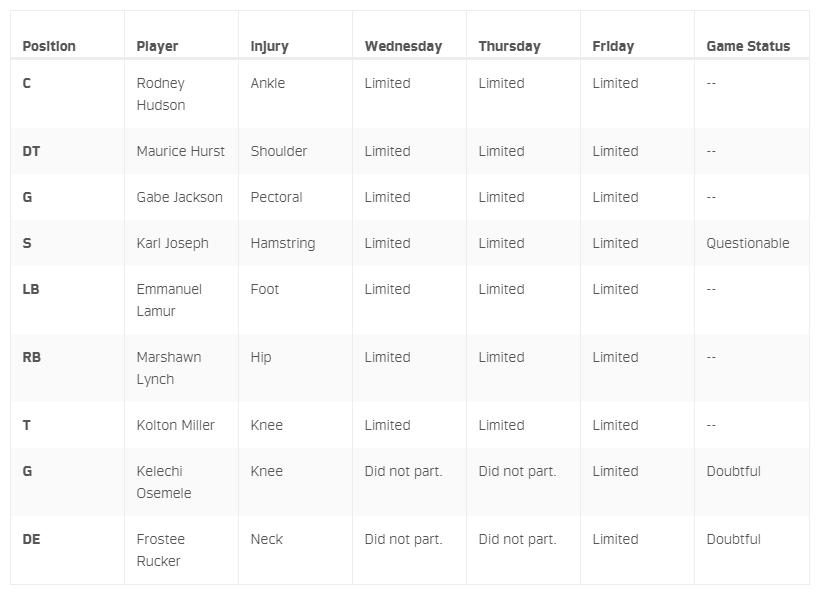
Task: Click Karl Joseph's Questionable status
Action: click(748, 243)
